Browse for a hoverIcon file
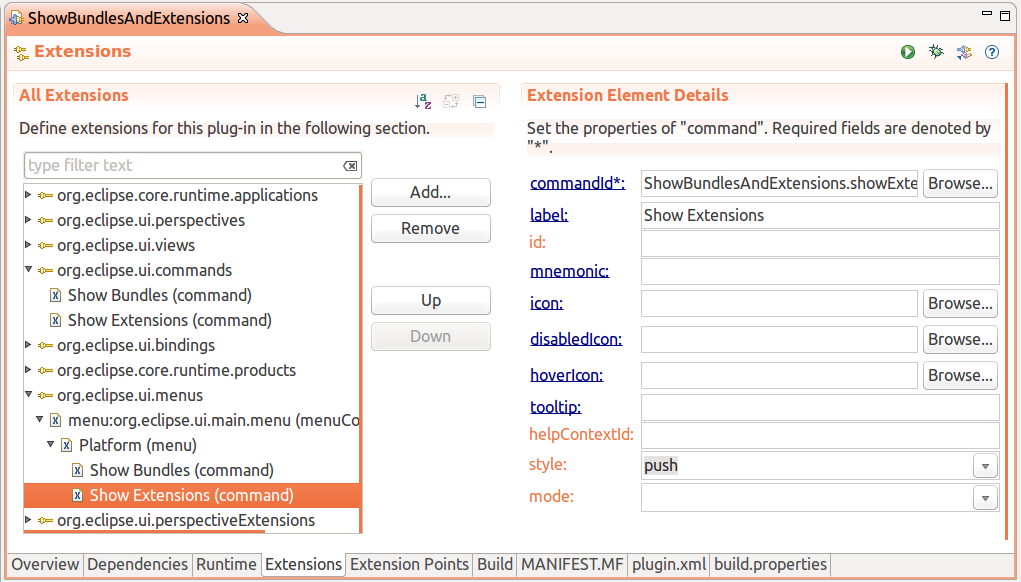 (x=960, y=376)
